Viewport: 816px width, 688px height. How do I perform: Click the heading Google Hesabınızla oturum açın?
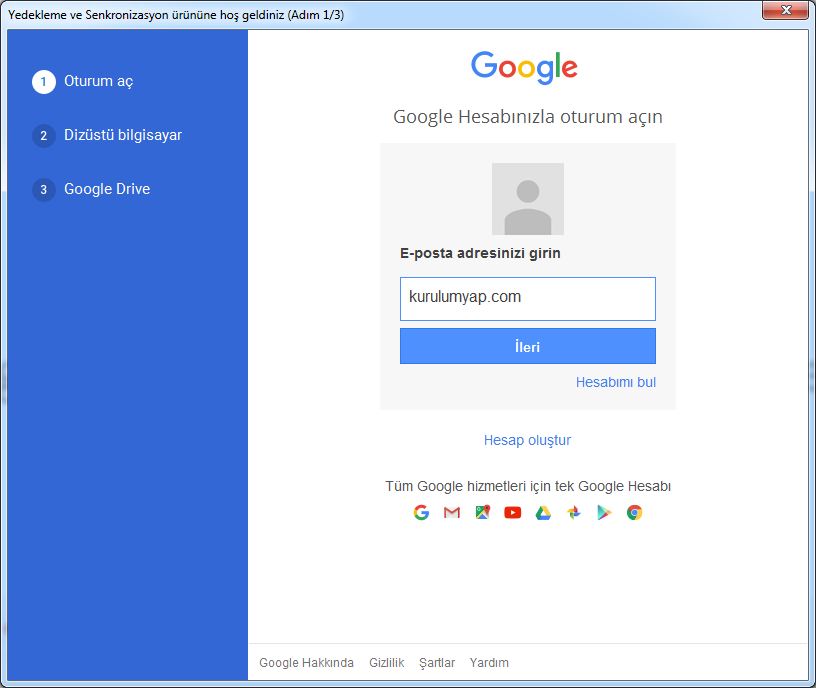coord(528,117)
